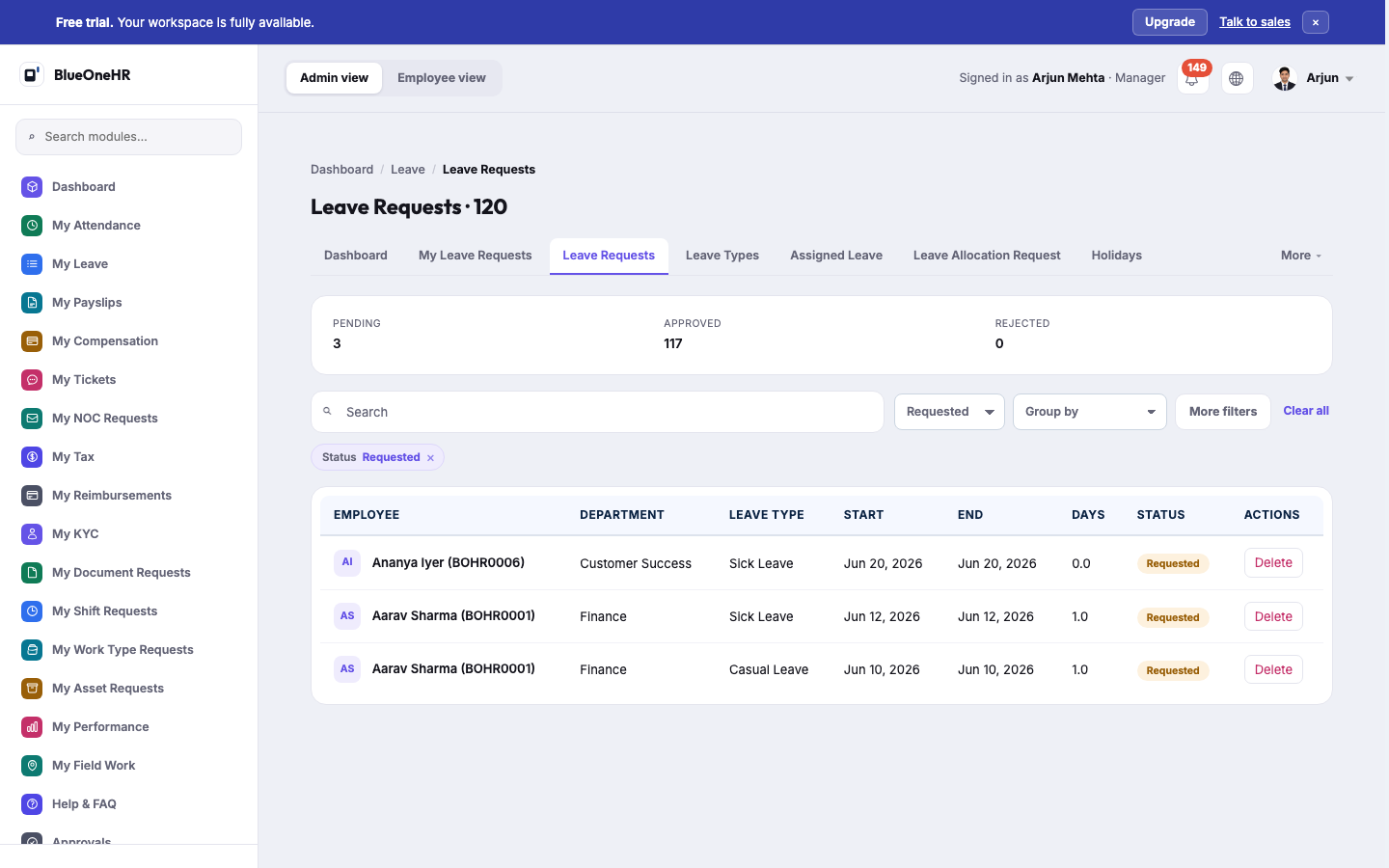This screenshot has height=868, width=1389.
Task: Follow the Talk to sales link
Action: [1254, 22]
